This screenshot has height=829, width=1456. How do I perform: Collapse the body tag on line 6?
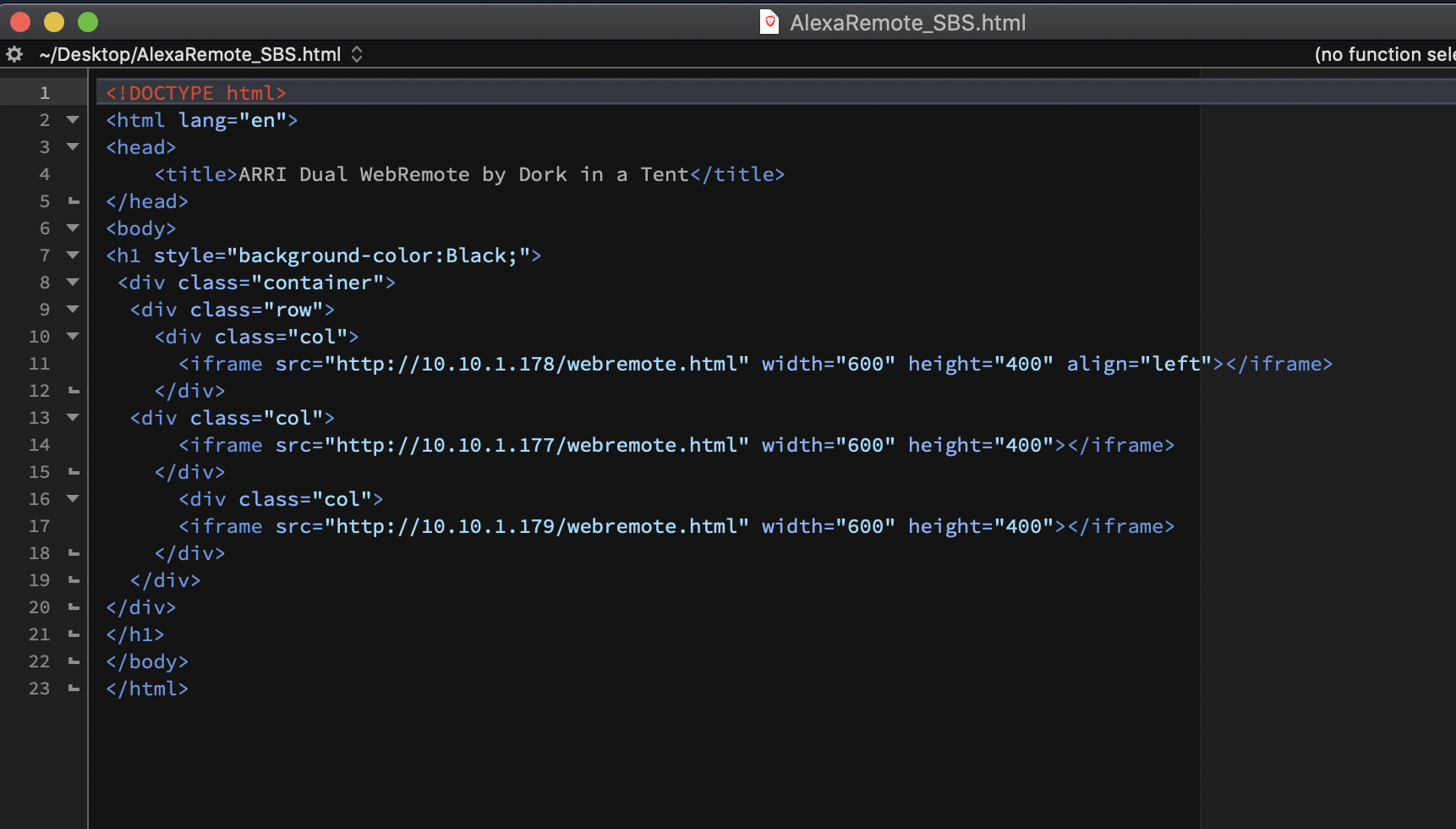(x=73, y=228)
